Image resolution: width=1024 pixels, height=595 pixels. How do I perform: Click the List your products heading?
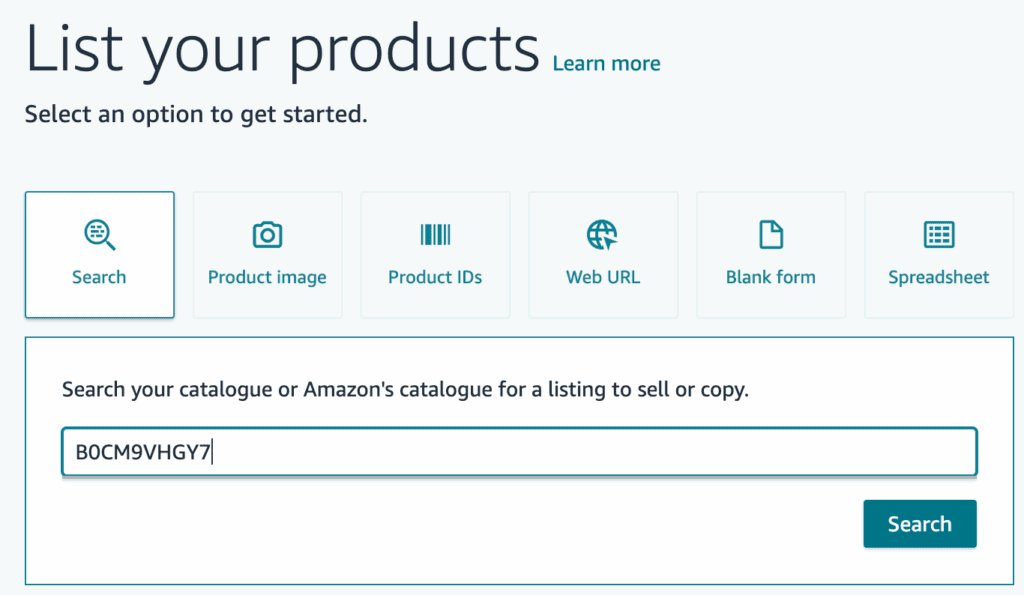(282, 48)
